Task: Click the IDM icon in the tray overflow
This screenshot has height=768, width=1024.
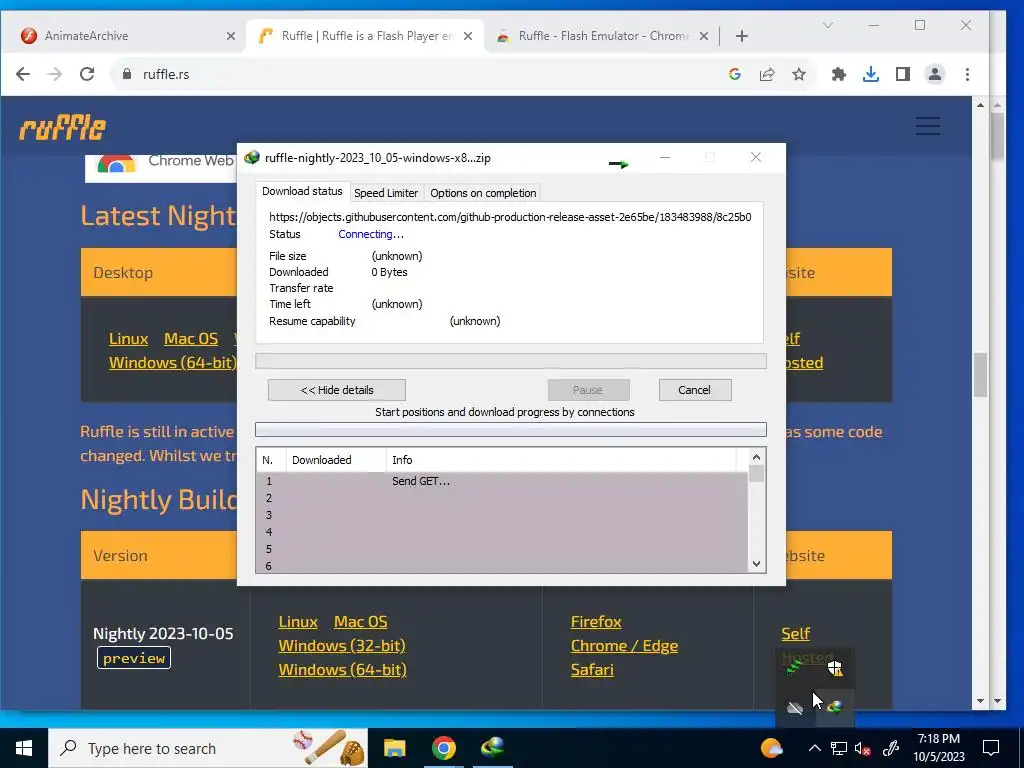Action: click(x=835, y=707)
